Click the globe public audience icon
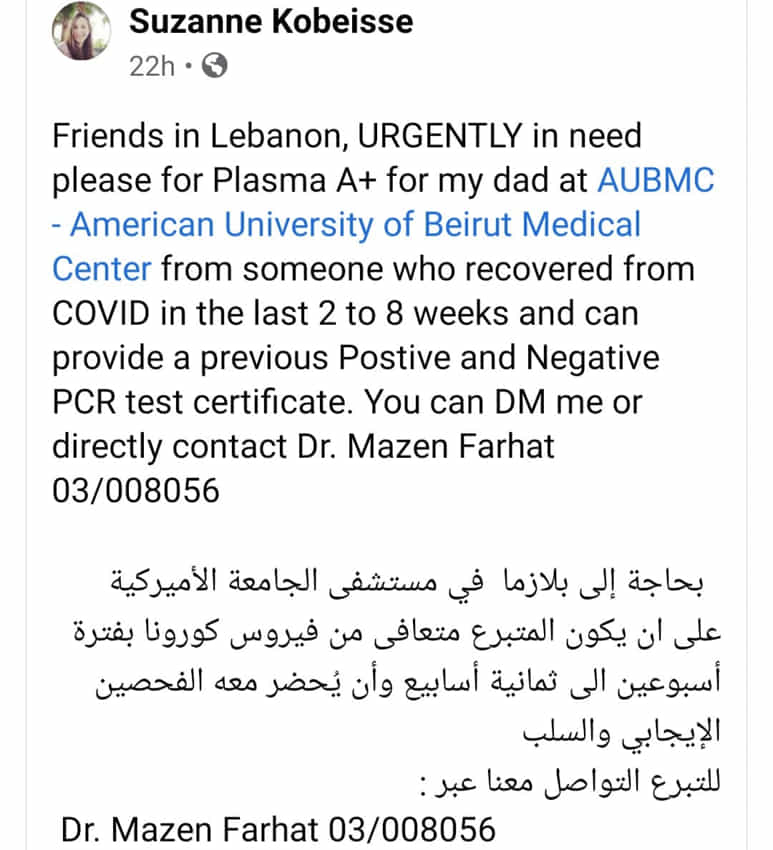773x850 pixels. coord(215,66)
